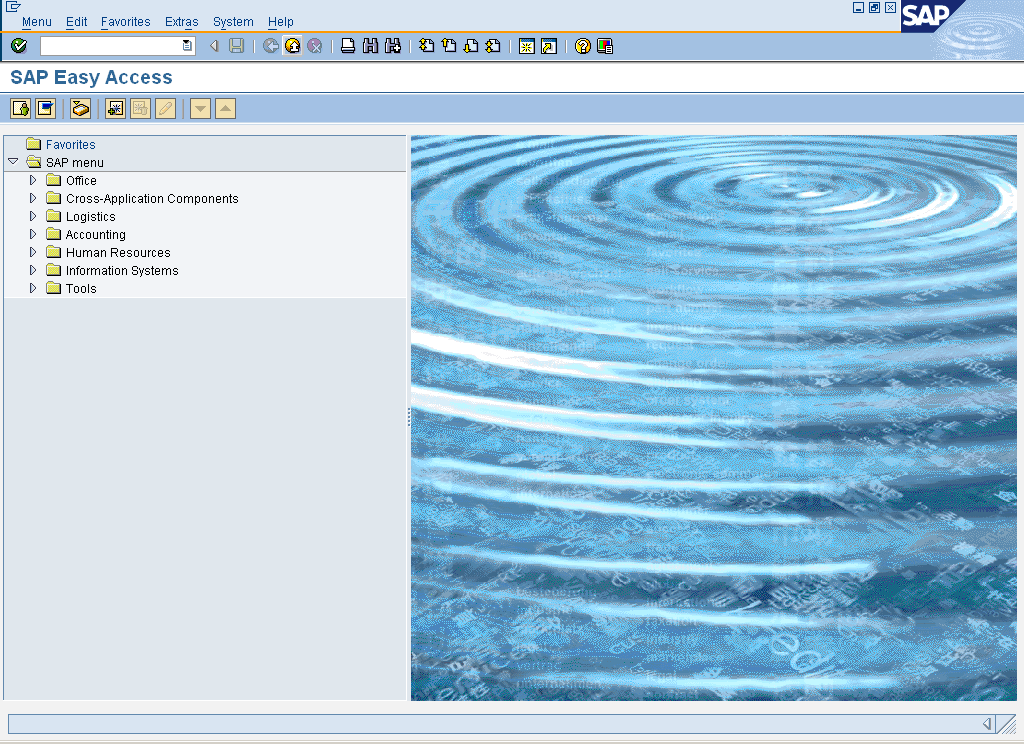Select the SAP menu tree label
Screen dimensions: 1024x744
pyautogui.click(x=74, y=163)
